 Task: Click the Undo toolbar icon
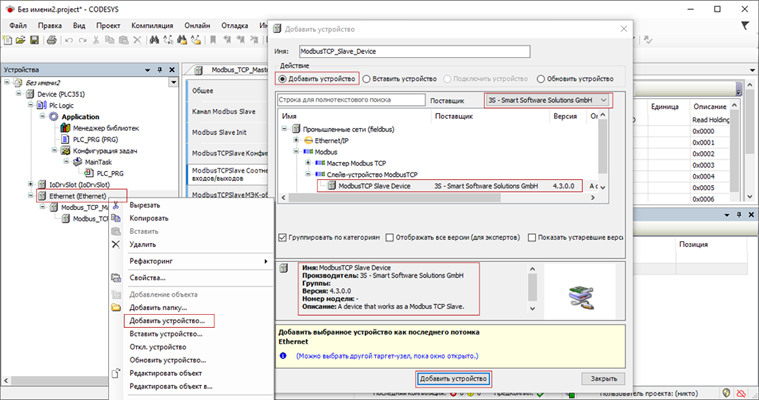[69, 40]
